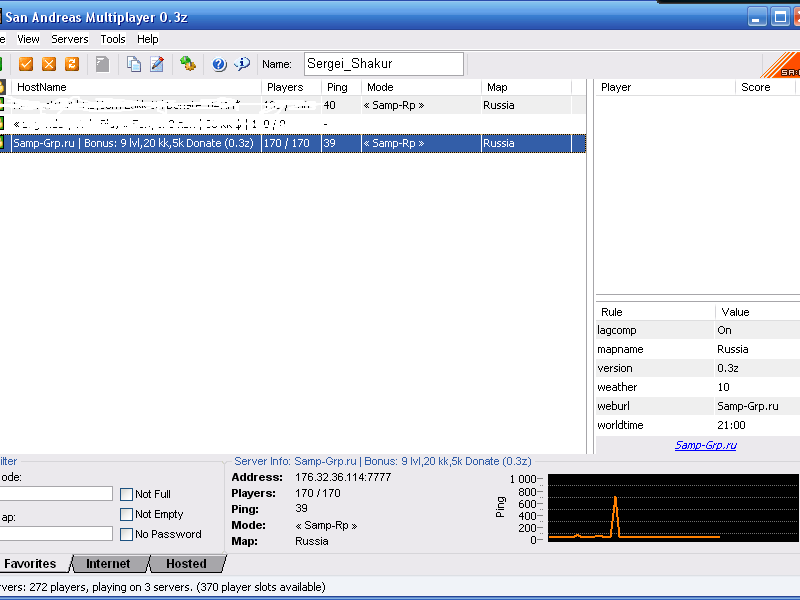Viewport: 800px width, 600px height.
Task: Enable the Not Empty filter checkbox
Action: point(126,514)
